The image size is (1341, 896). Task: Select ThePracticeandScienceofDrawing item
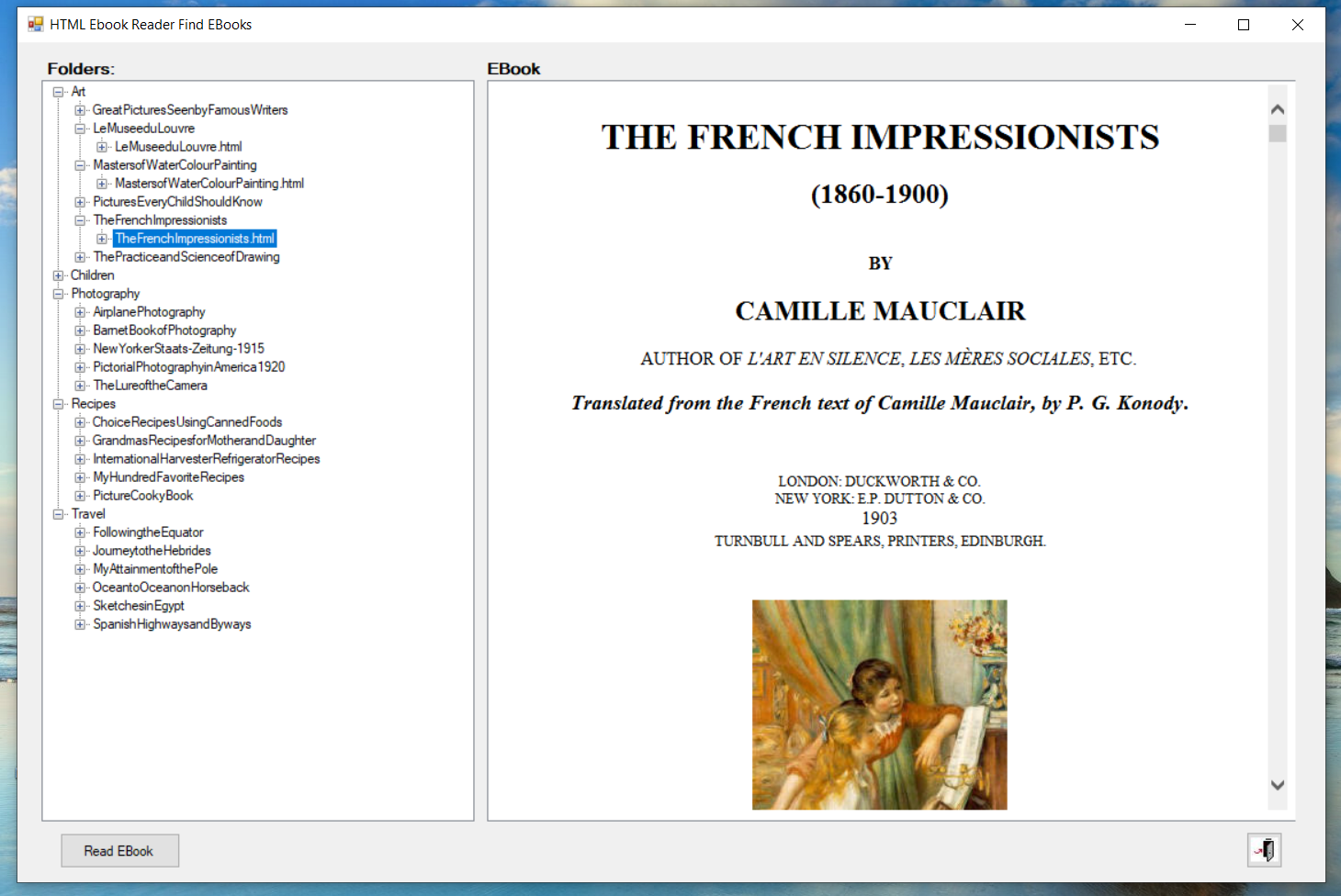click(x=186, y=257)
